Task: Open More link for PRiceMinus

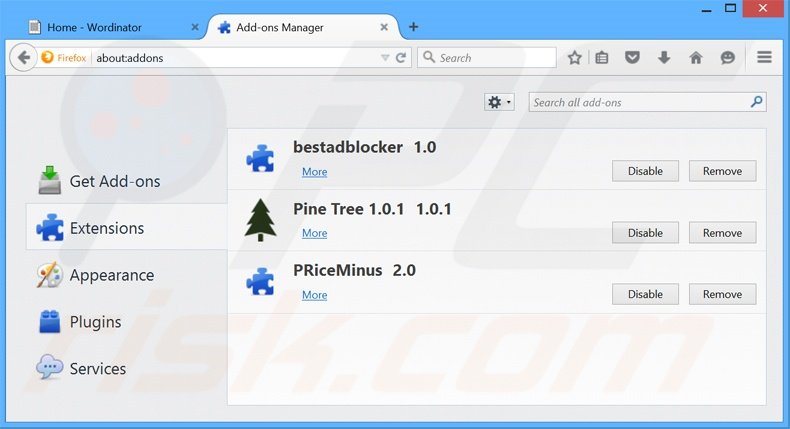Action: (x=314, y=295)
